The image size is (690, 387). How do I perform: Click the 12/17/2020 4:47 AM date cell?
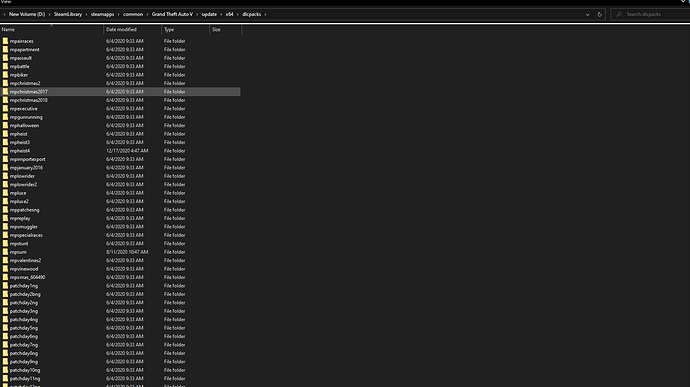pos(127,151)
